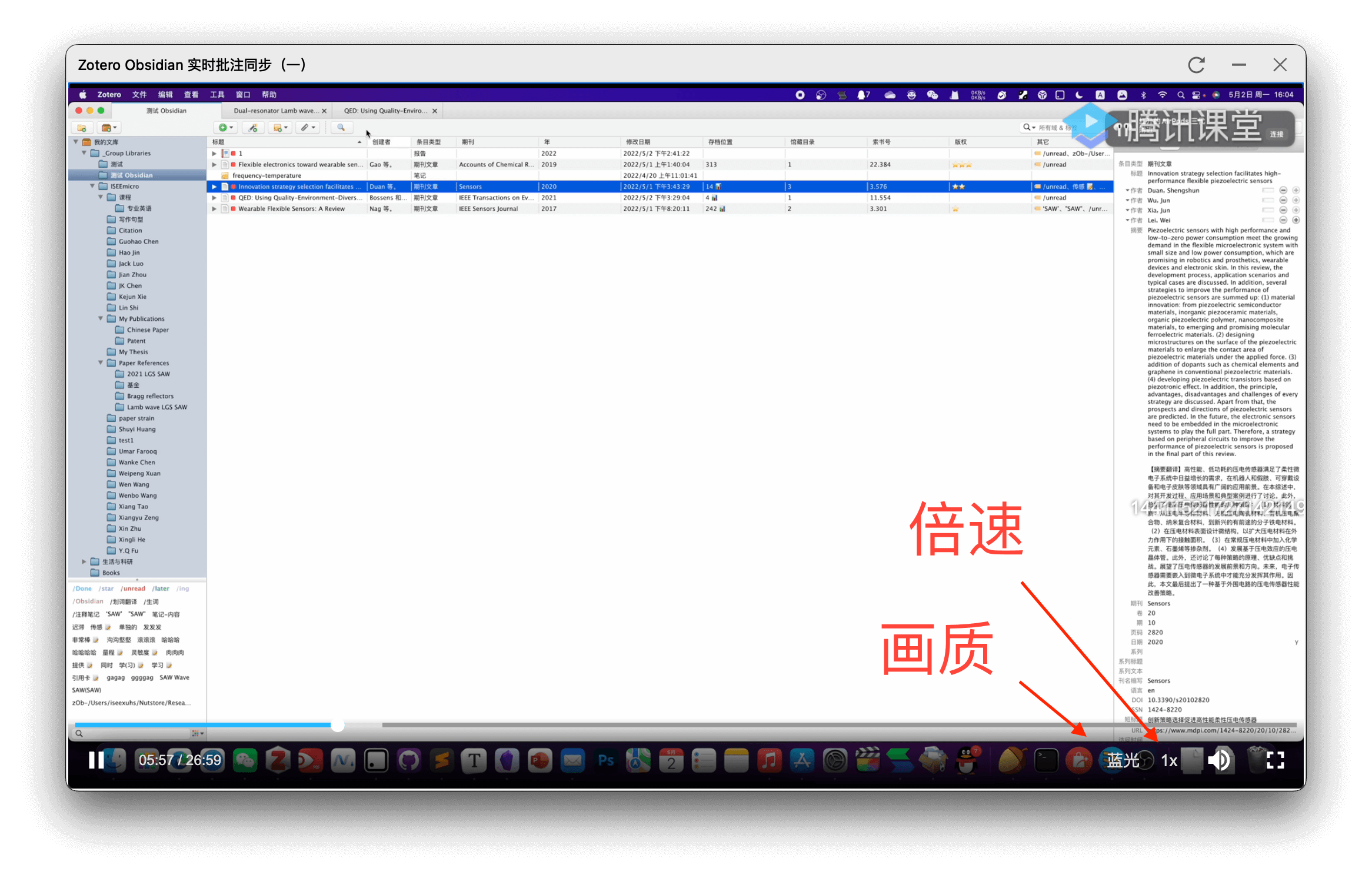
Task: Open the 查看 menu
Action: 191,95
